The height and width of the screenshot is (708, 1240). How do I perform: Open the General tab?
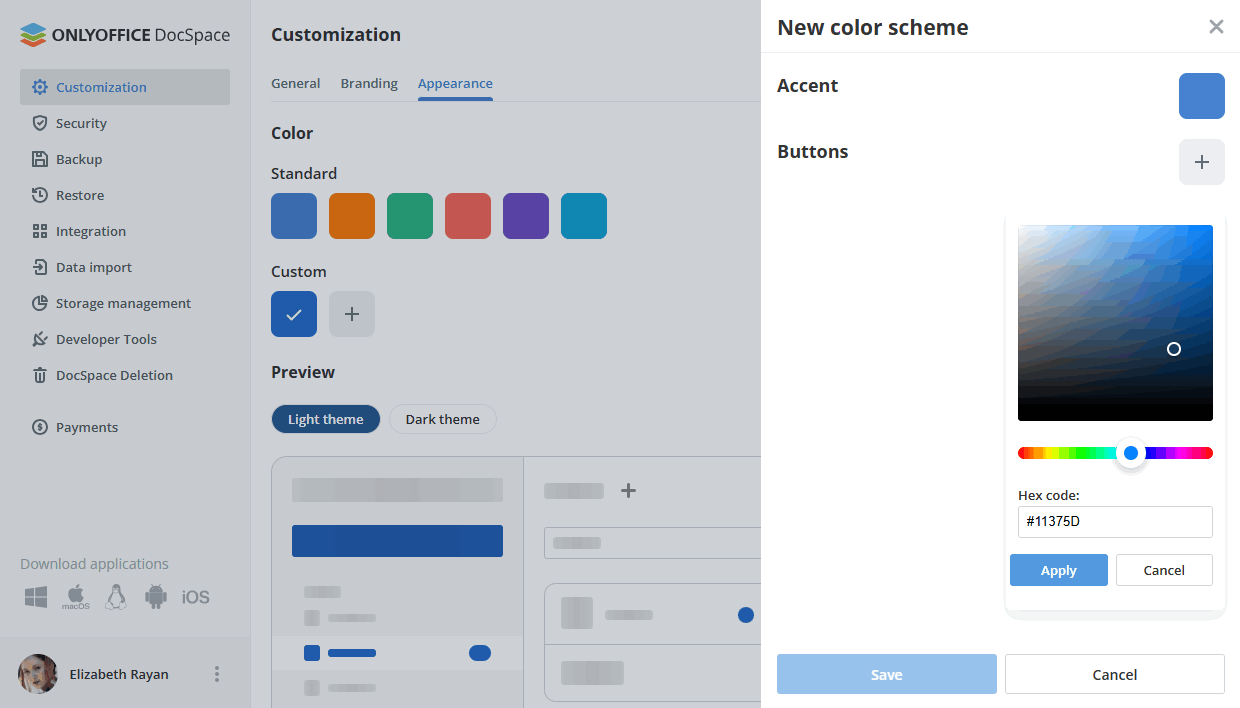click(295, 84)
